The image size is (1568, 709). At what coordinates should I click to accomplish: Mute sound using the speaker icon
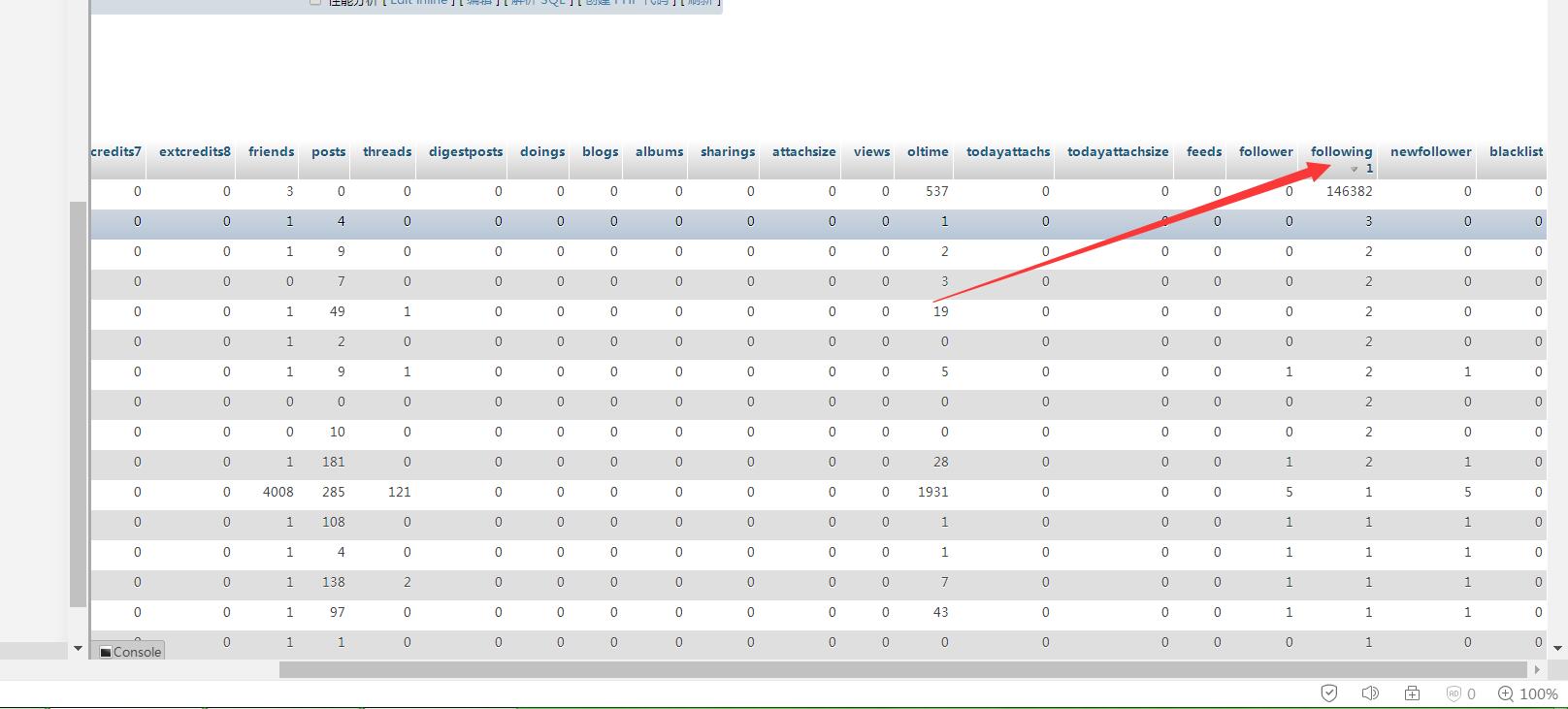(x=1370, y=693)
